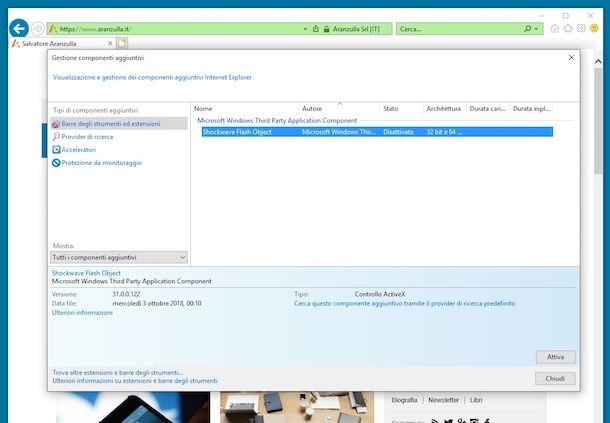Click the desk gadgets article thumbnail
Screen dimensions: 610x423
[x=297, y=407]
